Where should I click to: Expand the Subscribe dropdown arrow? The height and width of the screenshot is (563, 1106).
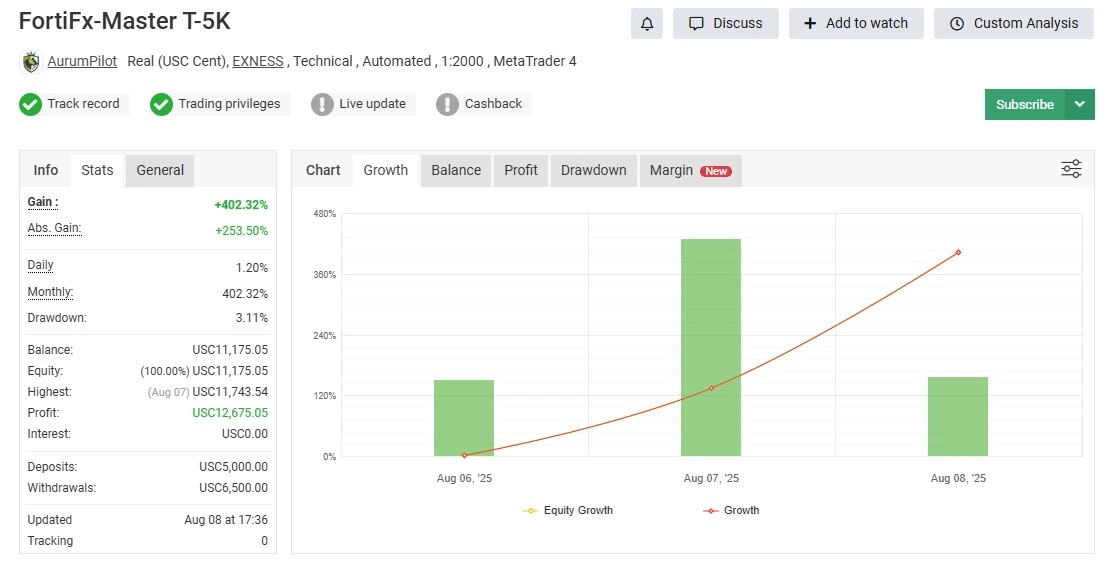coord(1079,104)
